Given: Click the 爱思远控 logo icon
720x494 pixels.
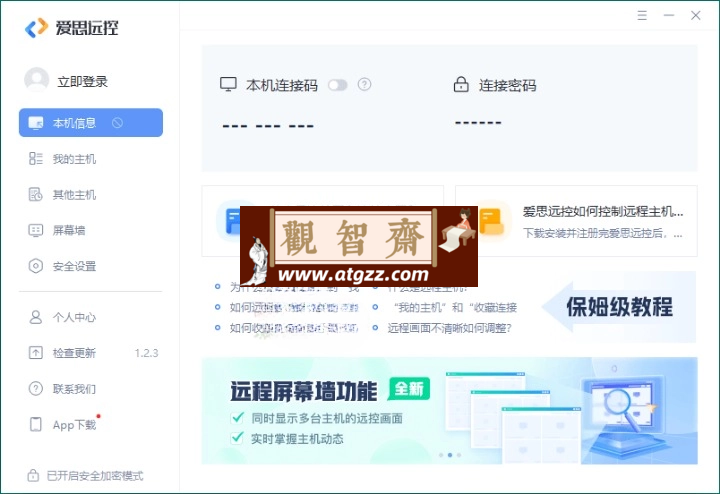Looking at the screenshot, I should click(36, 28).
